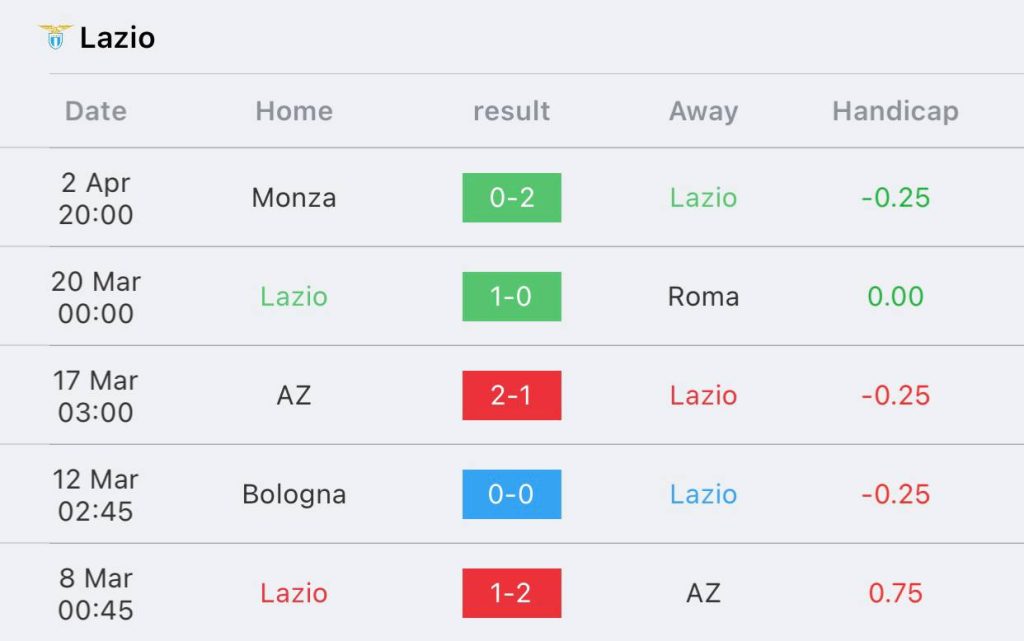This screenshot has width=1024, height=641.
Task: Click the red 1-2 result badge
Action: (x=511, y=593)
